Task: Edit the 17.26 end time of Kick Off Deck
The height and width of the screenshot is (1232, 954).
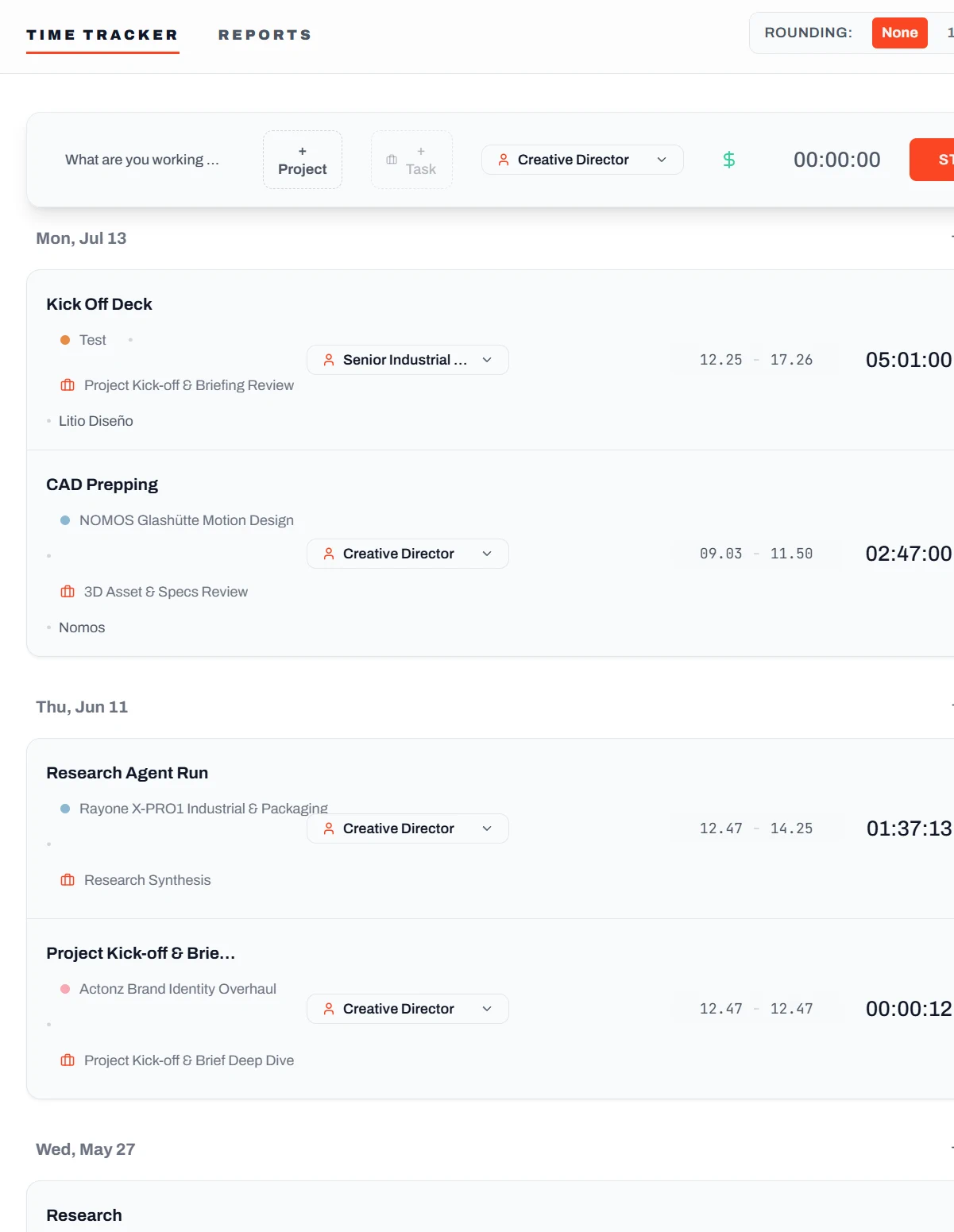Action: pos(792,360)
